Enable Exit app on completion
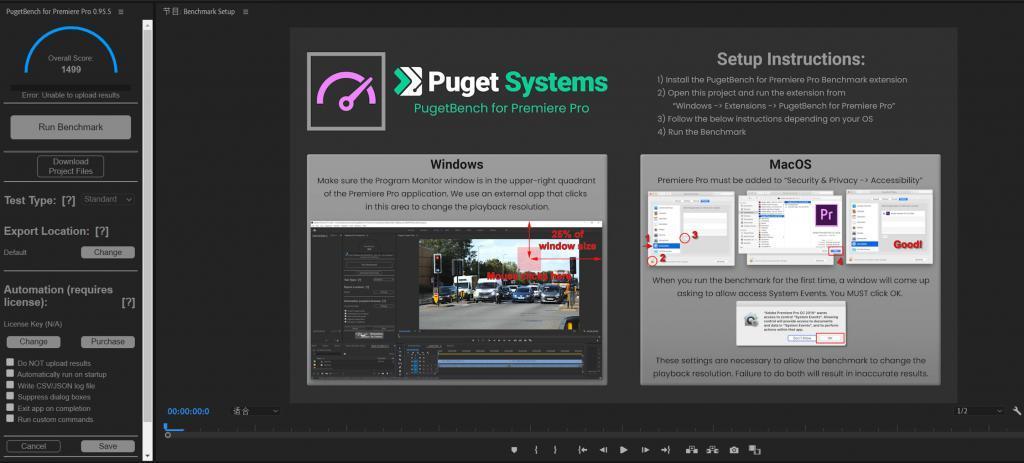Image resolution: width=1024 pixels, height=463 pixels. pyautogui.click(x=10, y=407)
